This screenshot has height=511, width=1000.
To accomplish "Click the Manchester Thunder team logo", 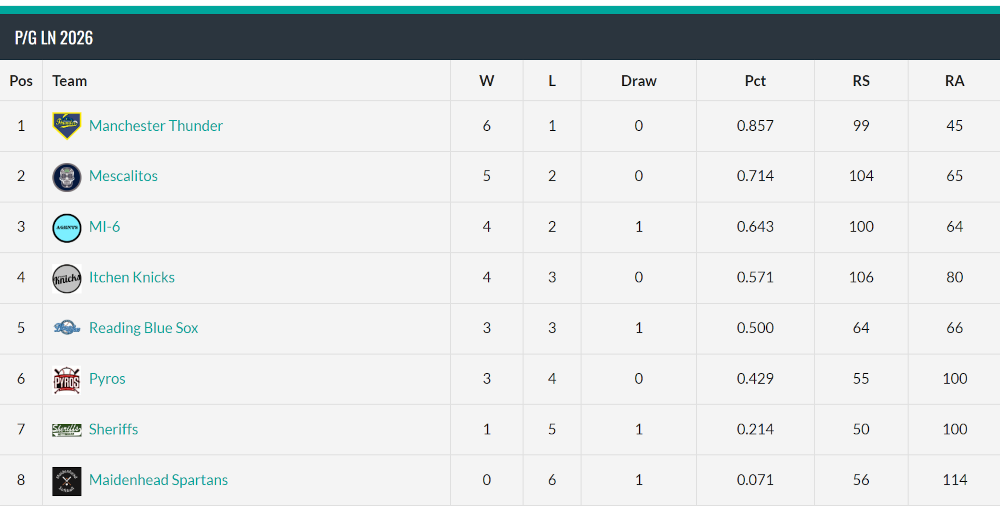I will coord(66,126).
